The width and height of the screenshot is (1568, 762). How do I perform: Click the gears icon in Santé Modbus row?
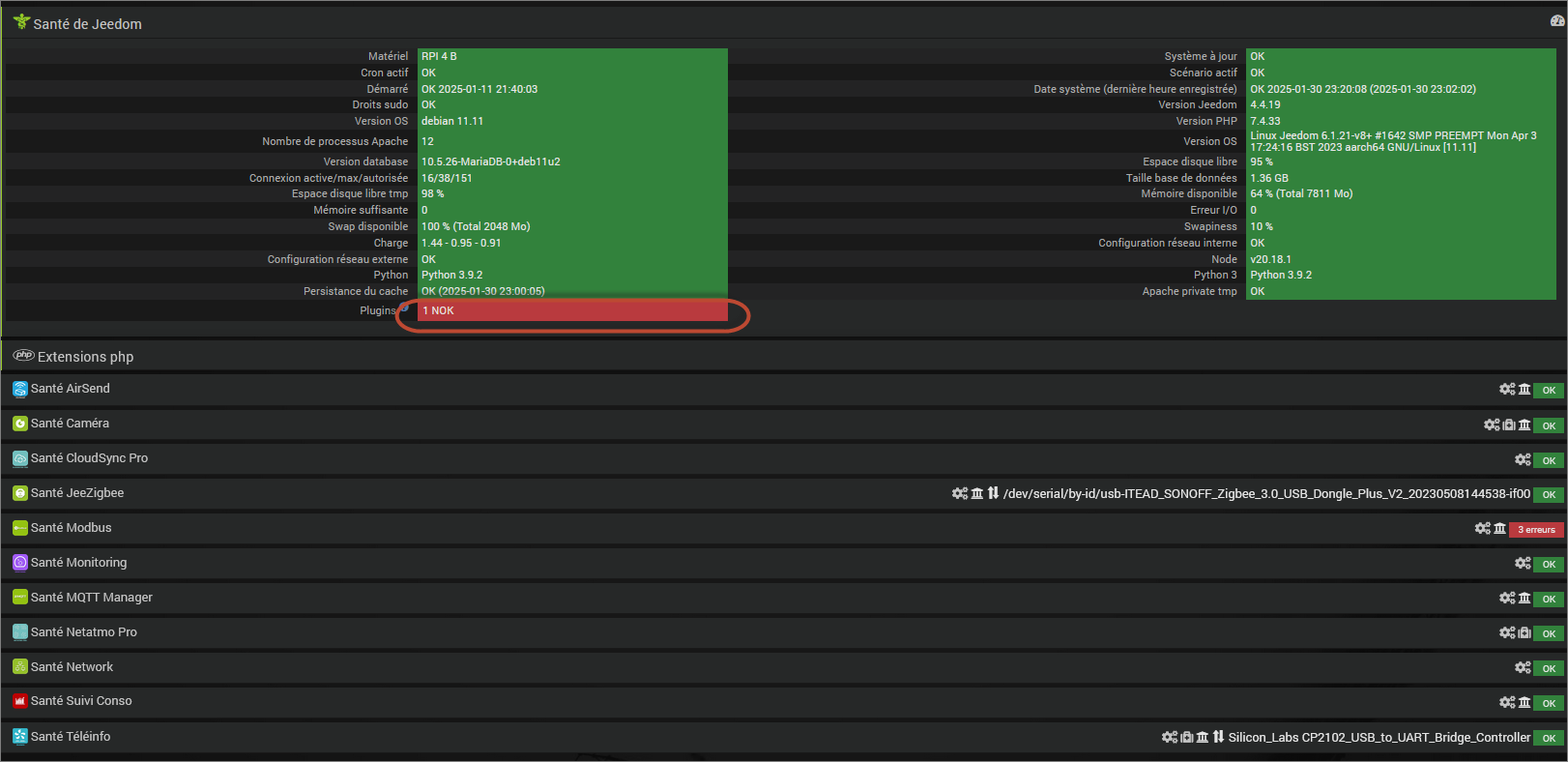click(x=1483, y=528)
